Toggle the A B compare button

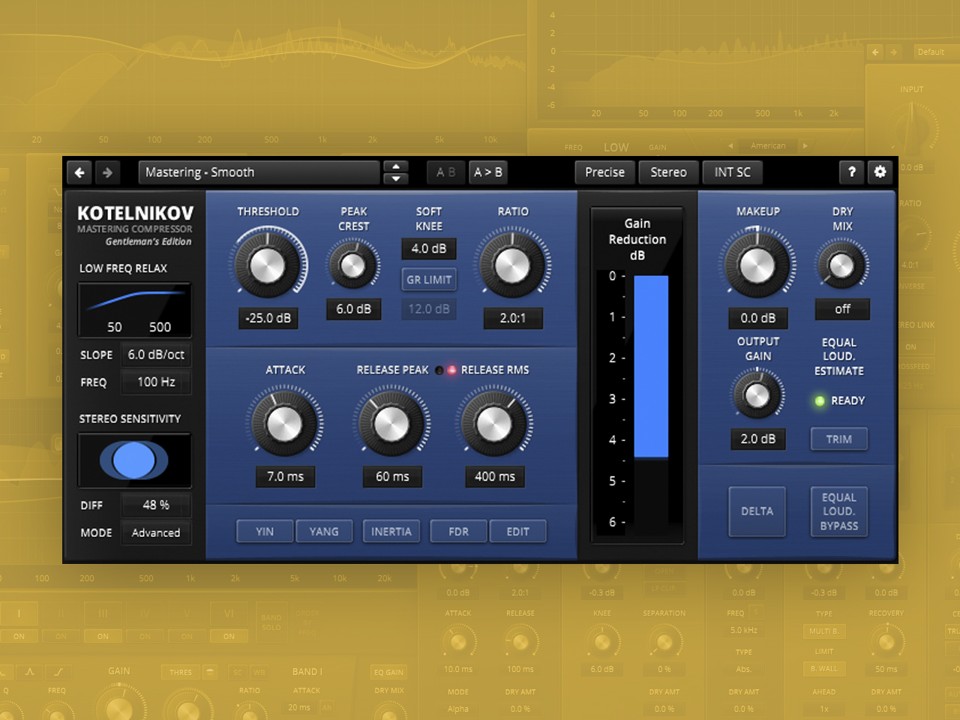tap(446, 173)
